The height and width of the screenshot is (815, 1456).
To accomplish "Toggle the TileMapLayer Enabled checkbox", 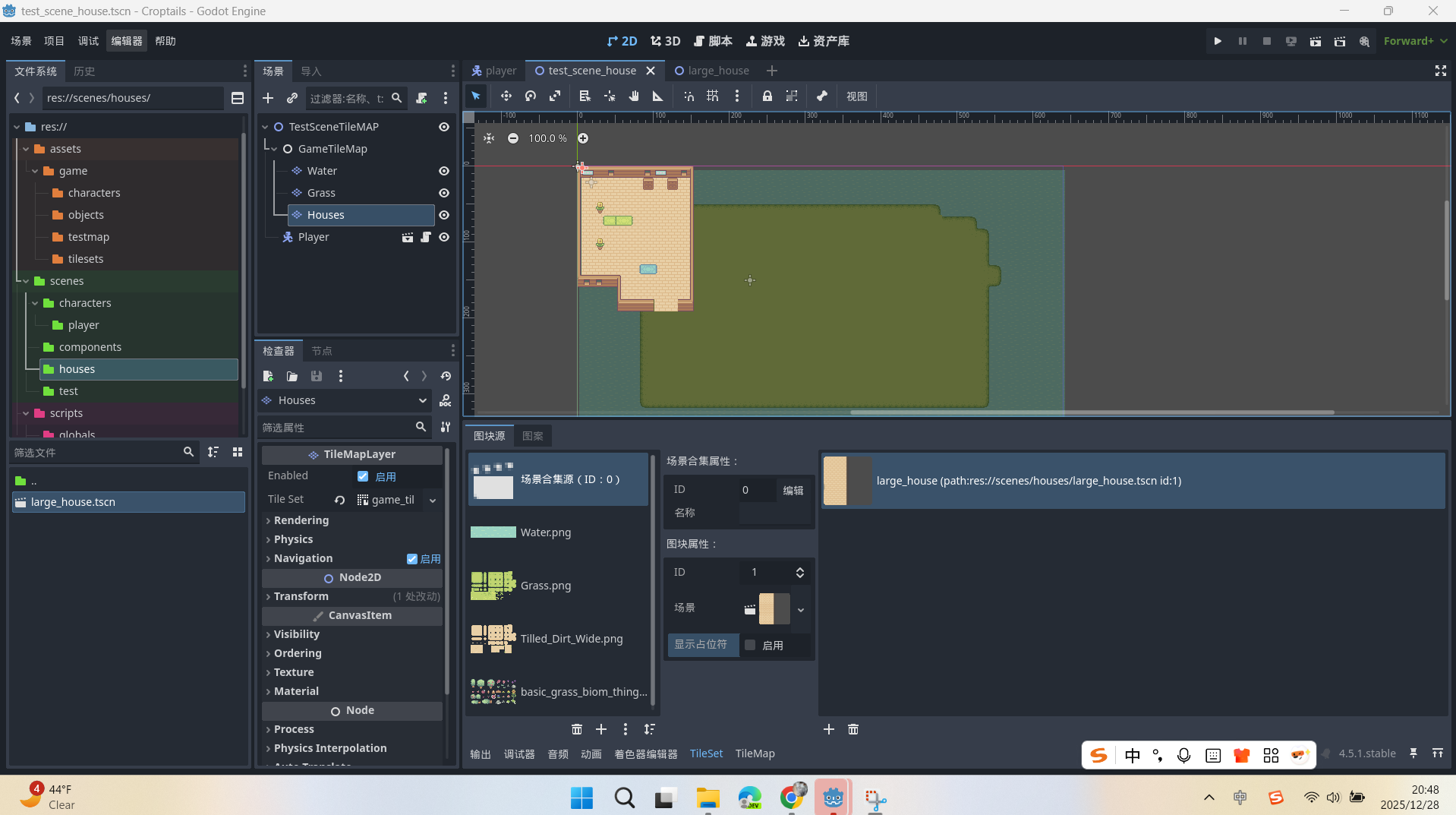I will click(x=363, y=476).
